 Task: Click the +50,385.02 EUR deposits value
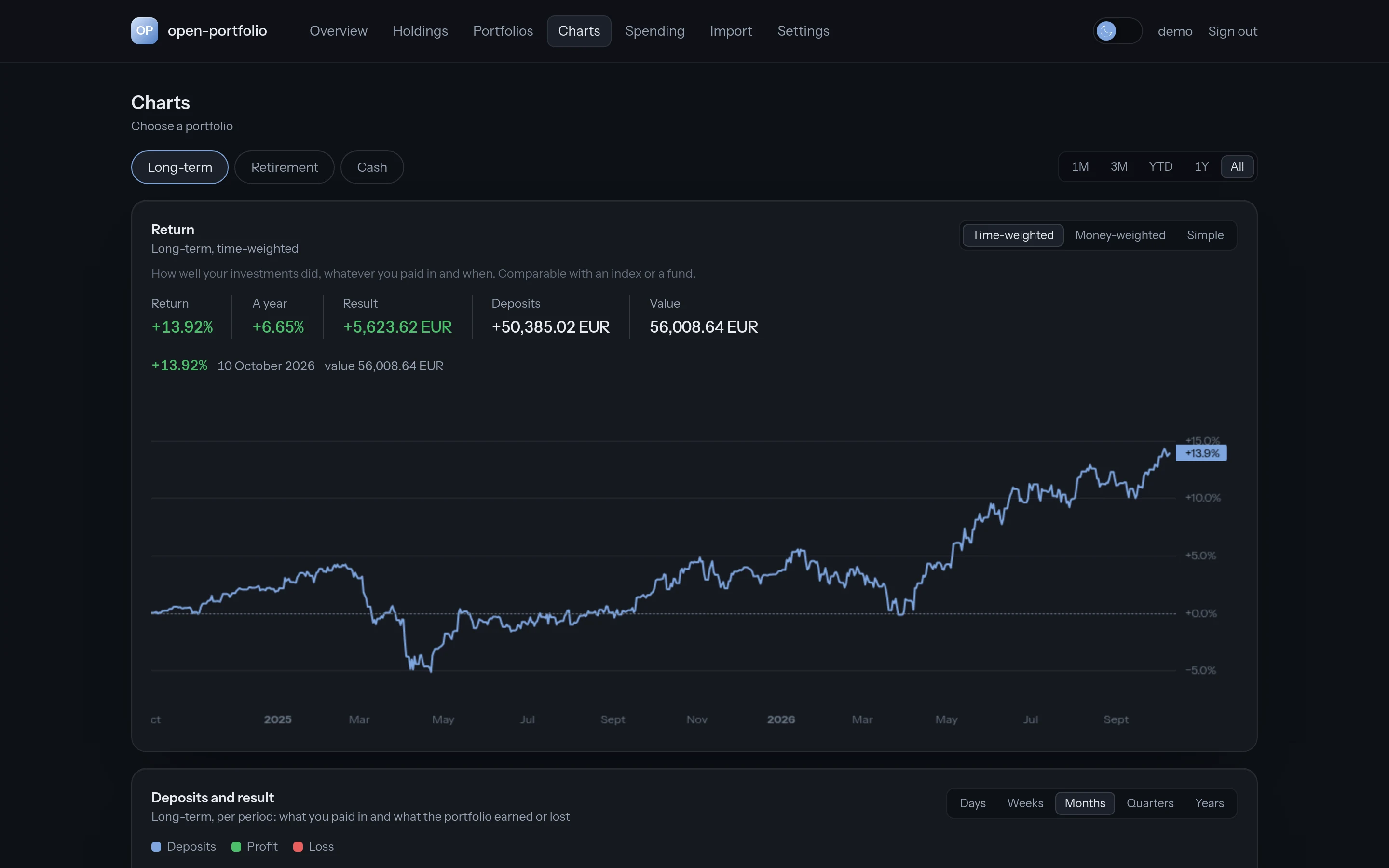point(550,327)
